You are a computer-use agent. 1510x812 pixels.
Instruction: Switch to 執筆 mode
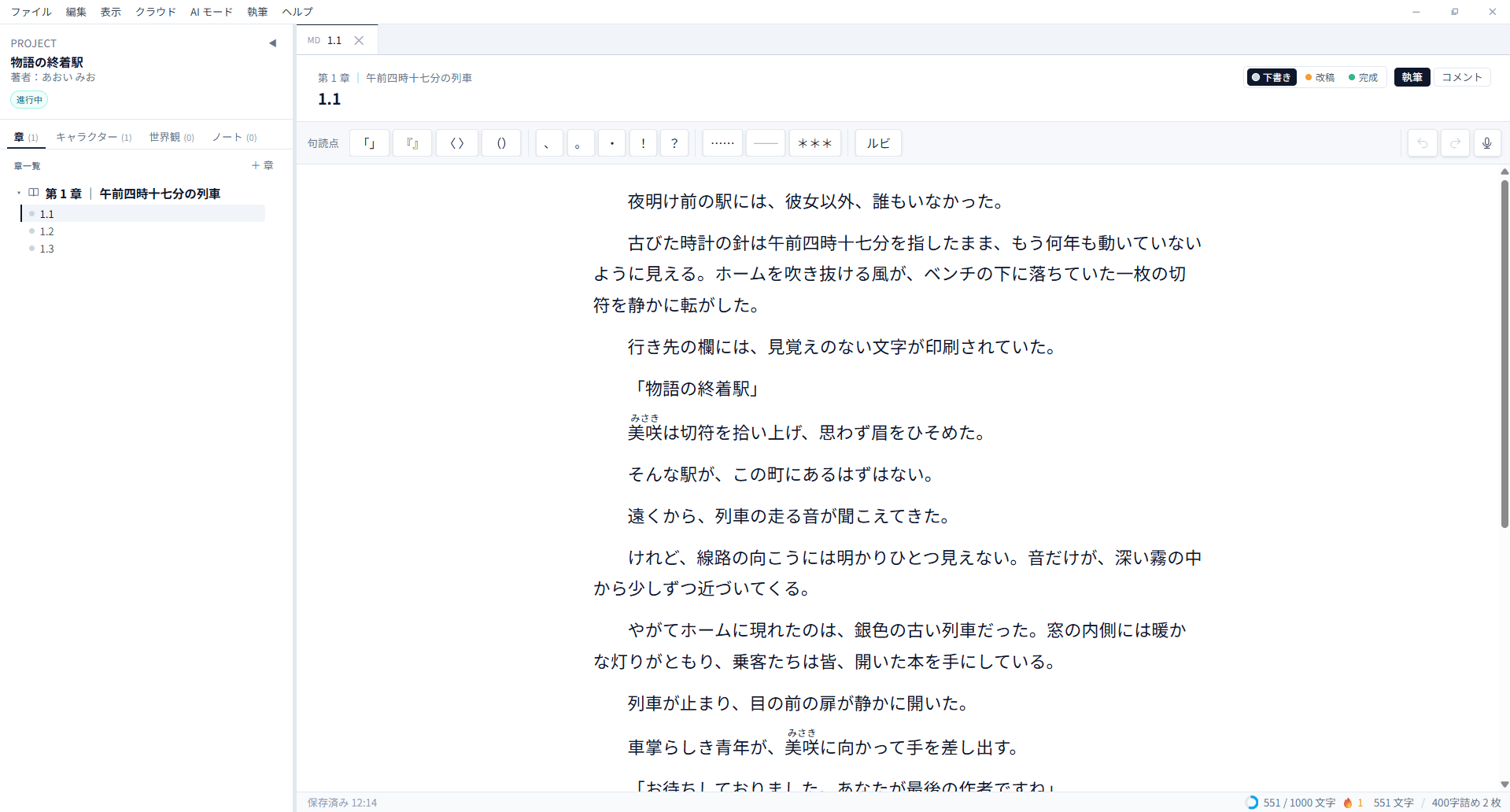pyautogui.click(x=1412, y=77)
